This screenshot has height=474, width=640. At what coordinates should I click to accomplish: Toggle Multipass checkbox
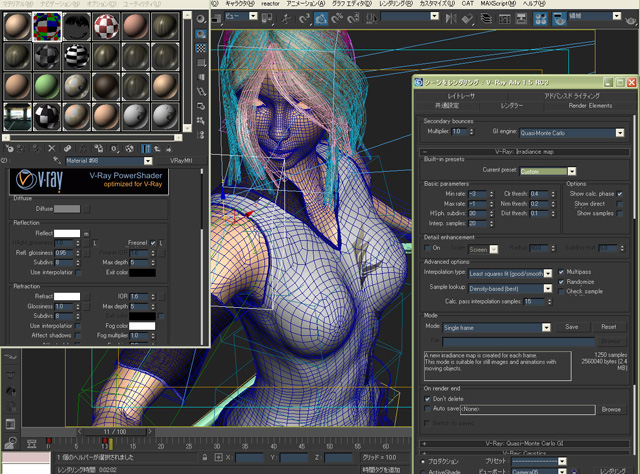(561, 272)
